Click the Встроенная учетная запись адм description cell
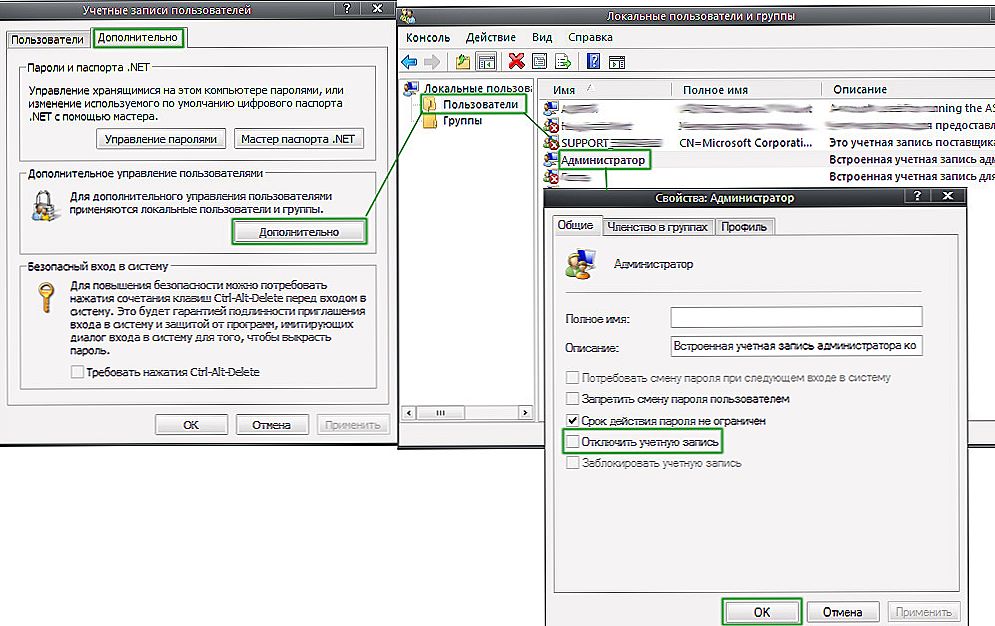This screenshot has width=995, height=626. (x=911, y=160)
